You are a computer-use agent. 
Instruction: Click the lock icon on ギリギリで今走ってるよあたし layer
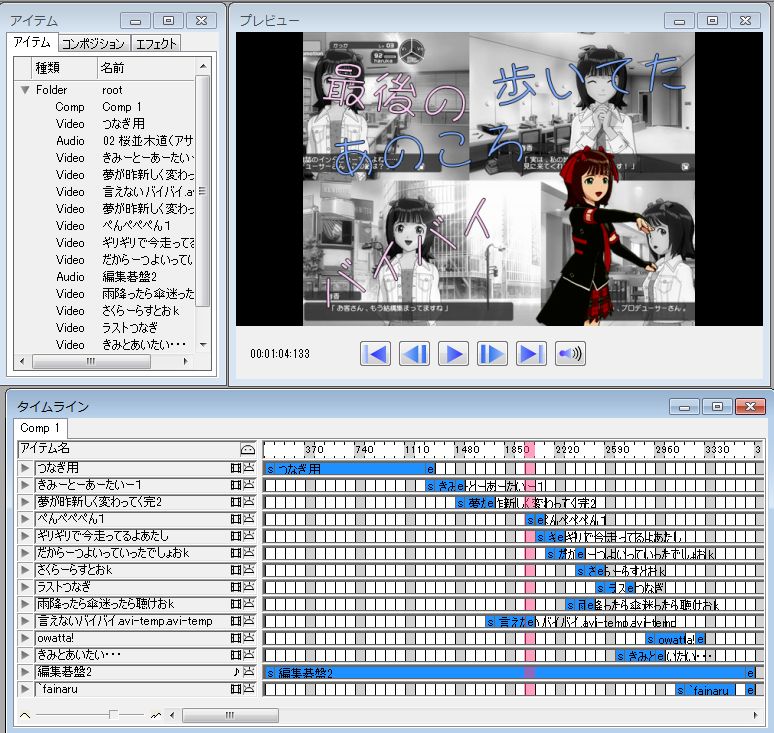click(249, 536)
